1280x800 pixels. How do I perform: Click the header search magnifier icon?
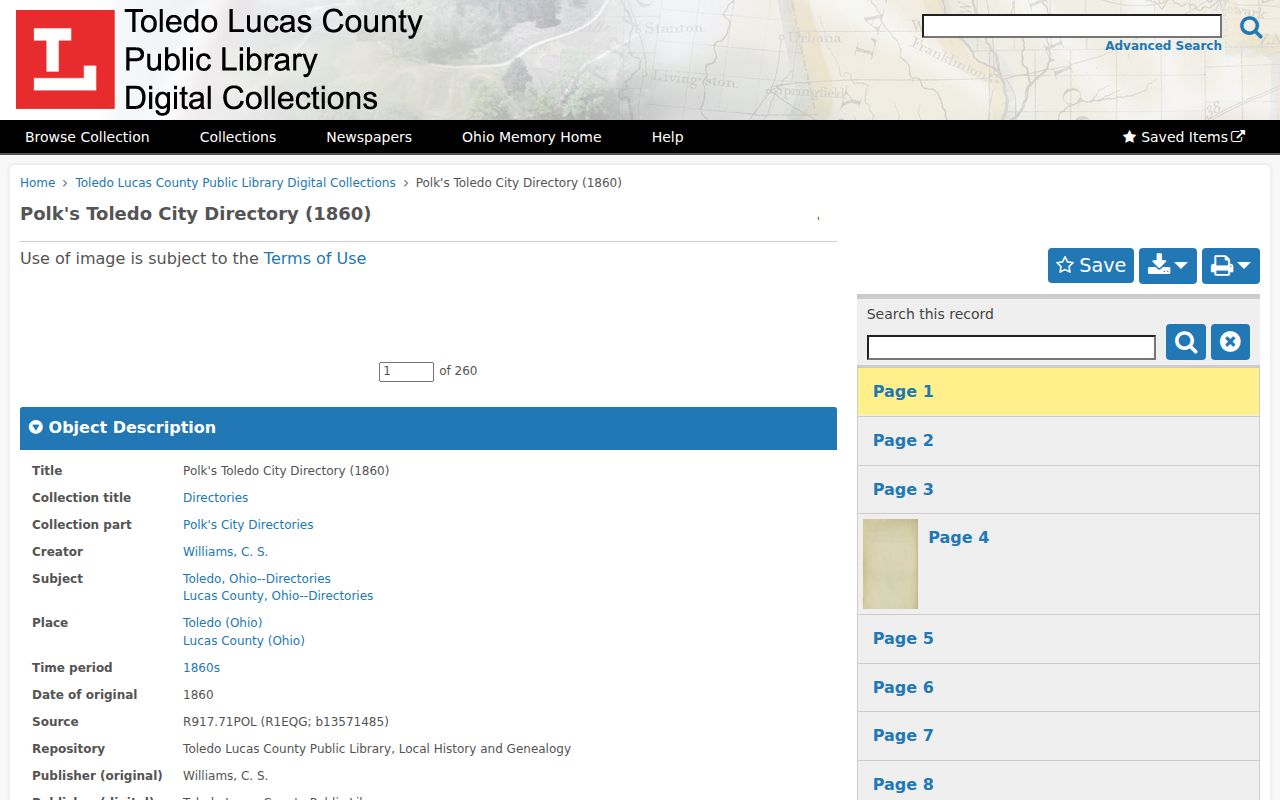click(1251, 27)
